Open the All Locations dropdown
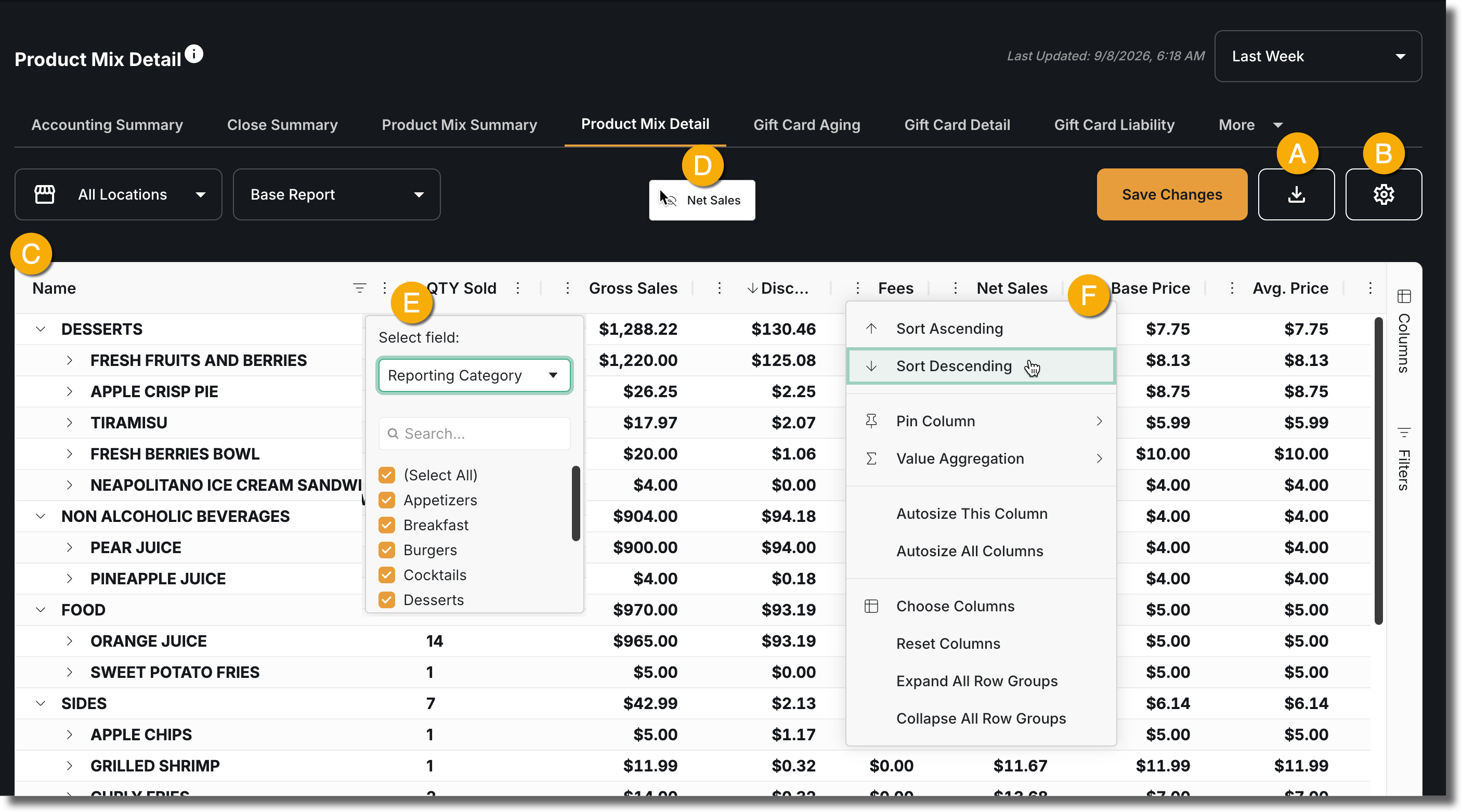This screenshot has width=1462, height=812. coord(118,194)
